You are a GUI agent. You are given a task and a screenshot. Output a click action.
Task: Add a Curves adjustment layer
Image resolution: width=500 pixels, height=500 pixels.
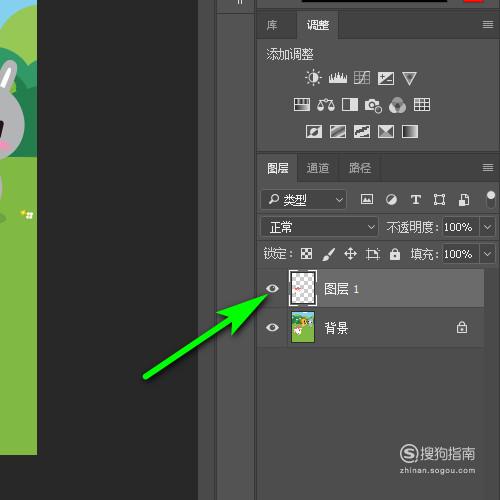point(362,78)
